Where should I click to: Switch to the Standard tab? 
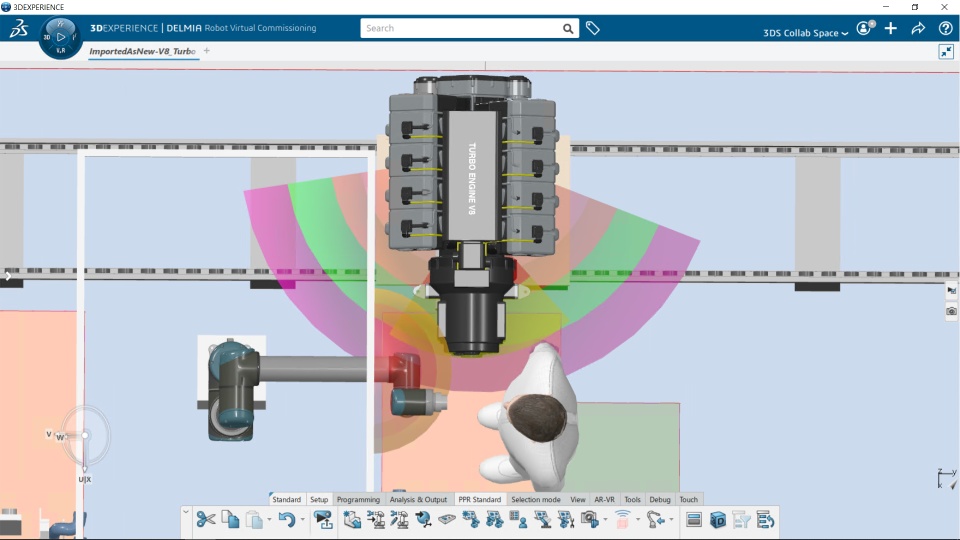click(x=287, y=500)
